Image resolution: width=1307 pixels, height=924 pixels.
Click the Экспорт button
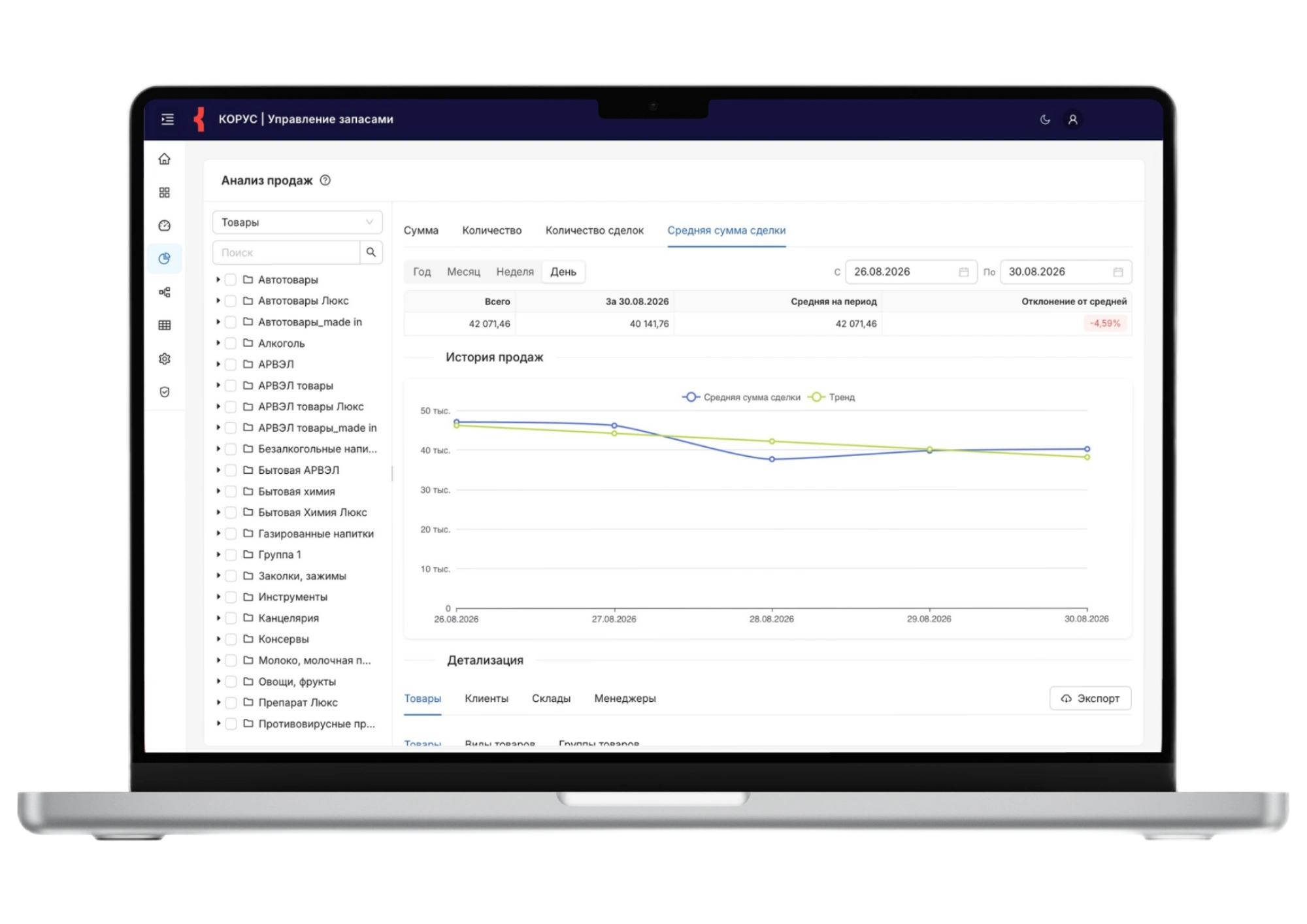[1090, 699]
